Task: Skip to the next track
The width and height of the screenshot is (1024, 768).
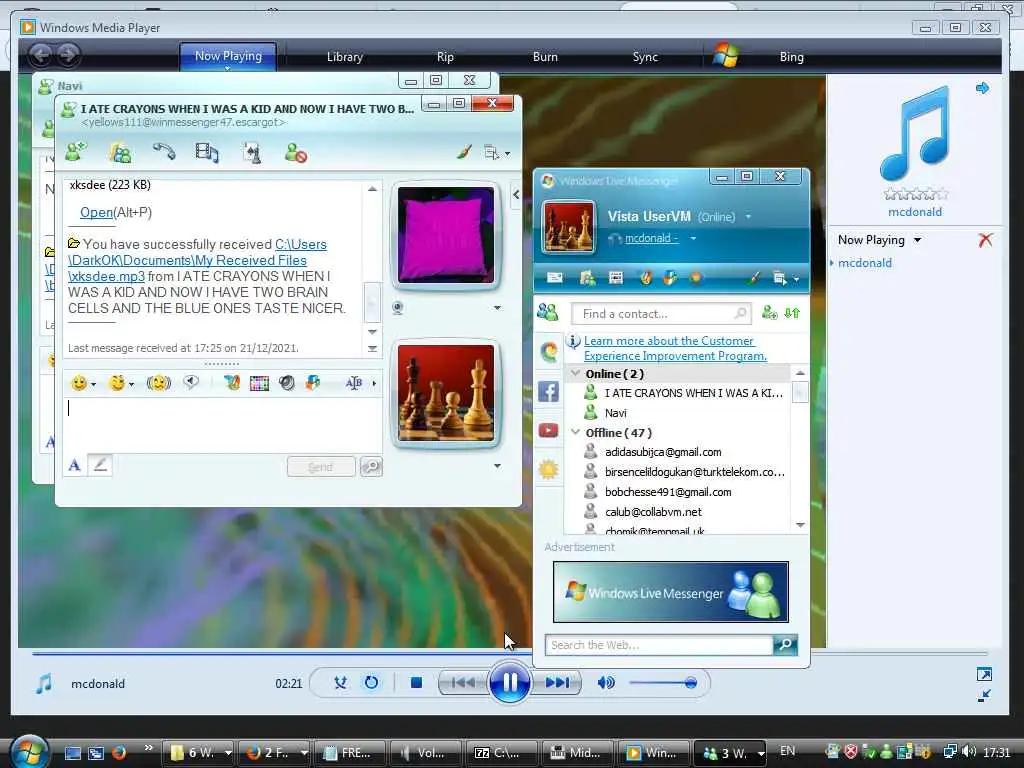Action: 556,683
